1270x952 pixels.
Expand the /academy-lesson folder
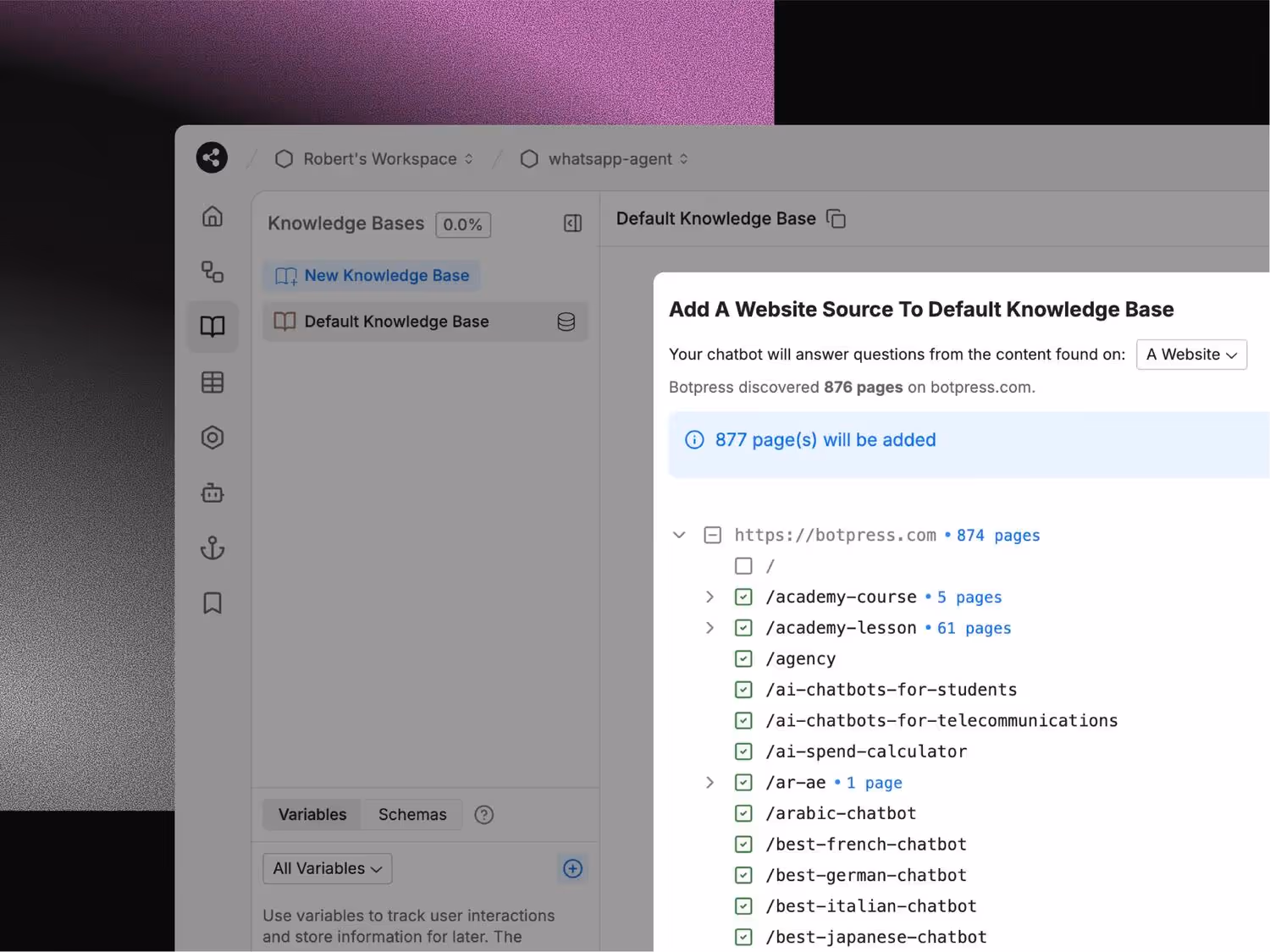click(710, 628)
